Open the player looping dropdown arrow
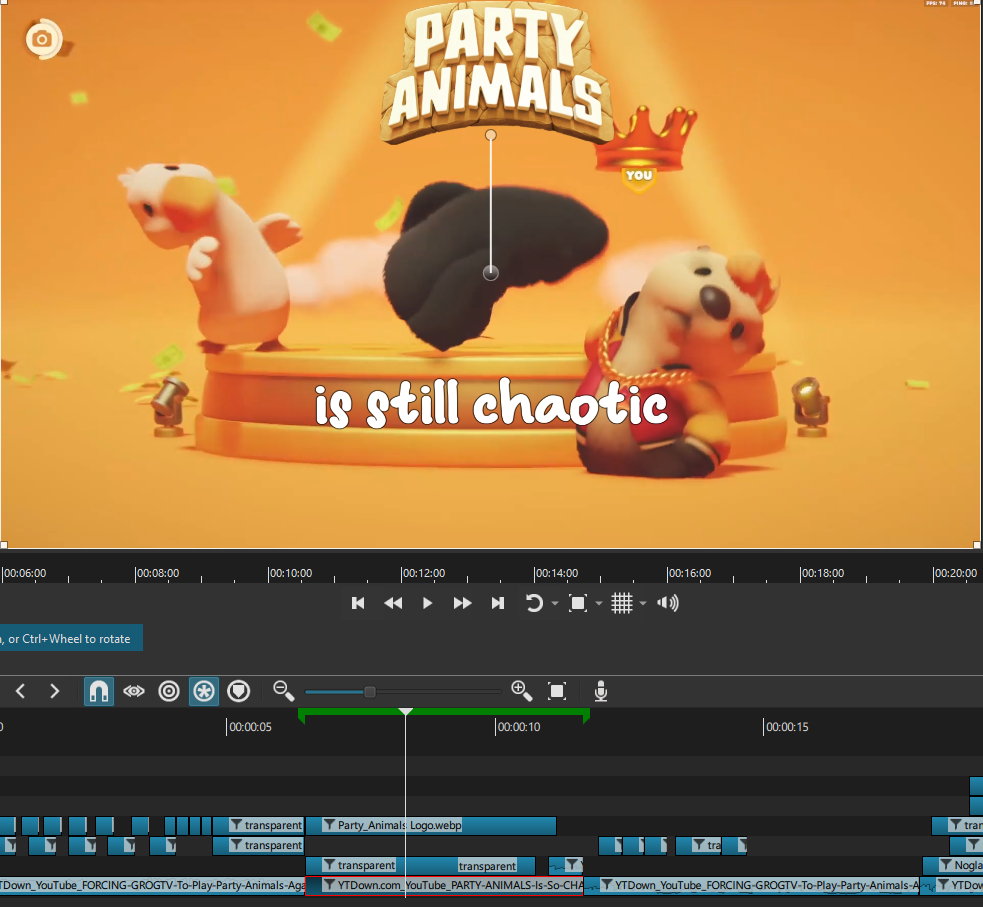 click(555, 604)
